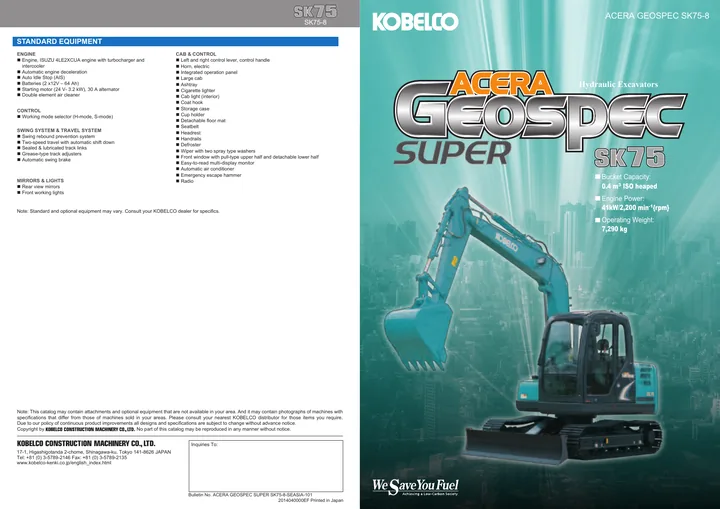
Task: Select 'Automatic swing brake' item
Action: [44, 160]
